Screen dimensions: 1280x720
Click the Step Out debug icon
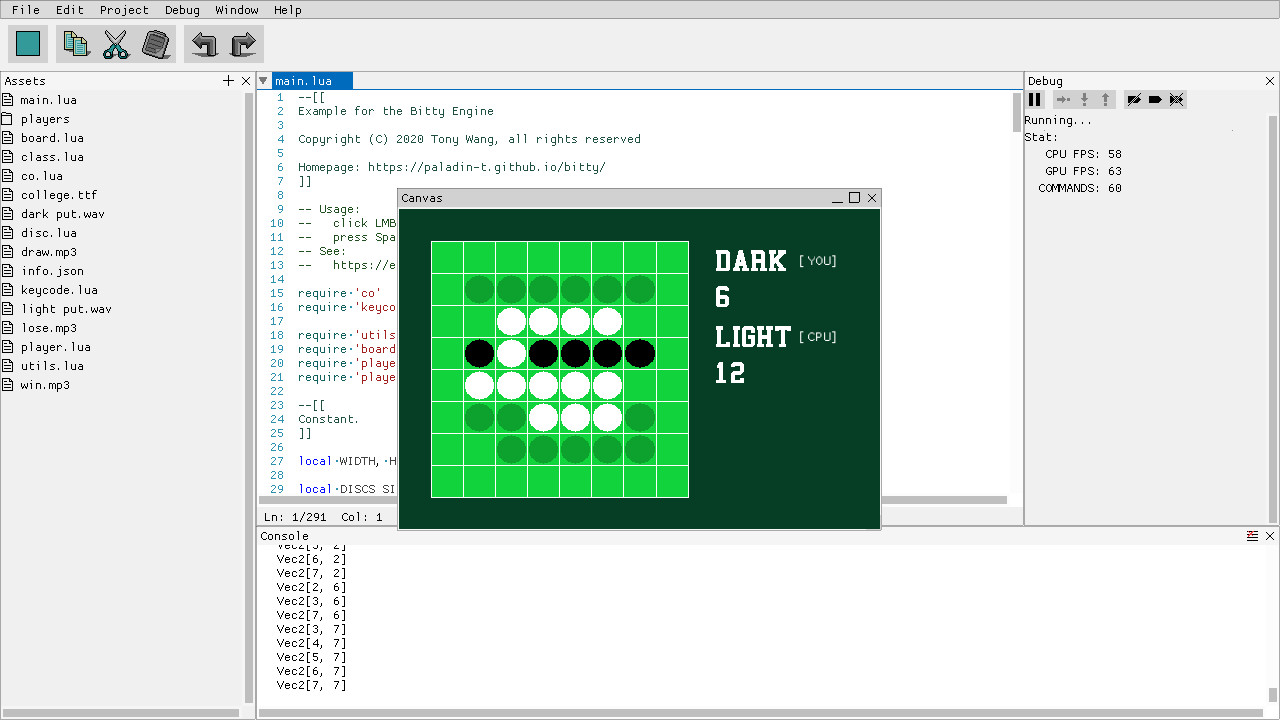(x=1104, y=99)
